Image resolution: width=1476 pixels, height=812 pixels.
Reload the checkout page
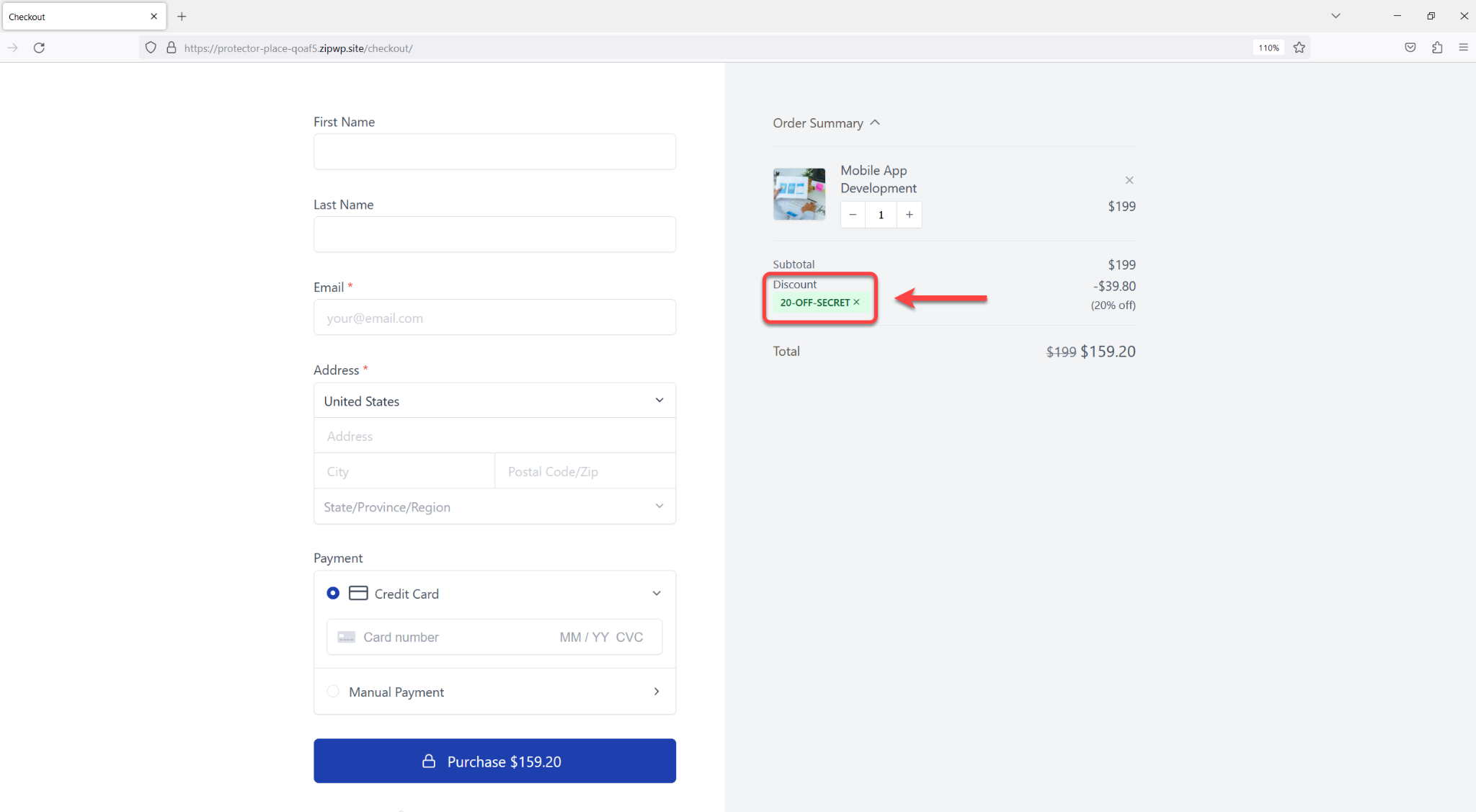[40, 48]
